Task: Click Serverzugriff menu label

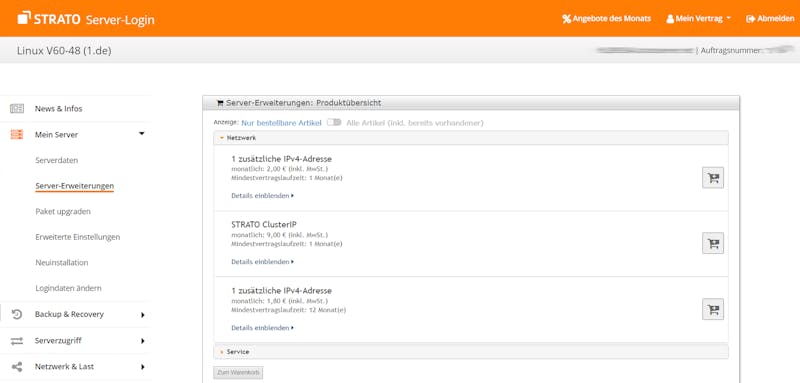Action: pyautogui.click(x=58, y=341)
